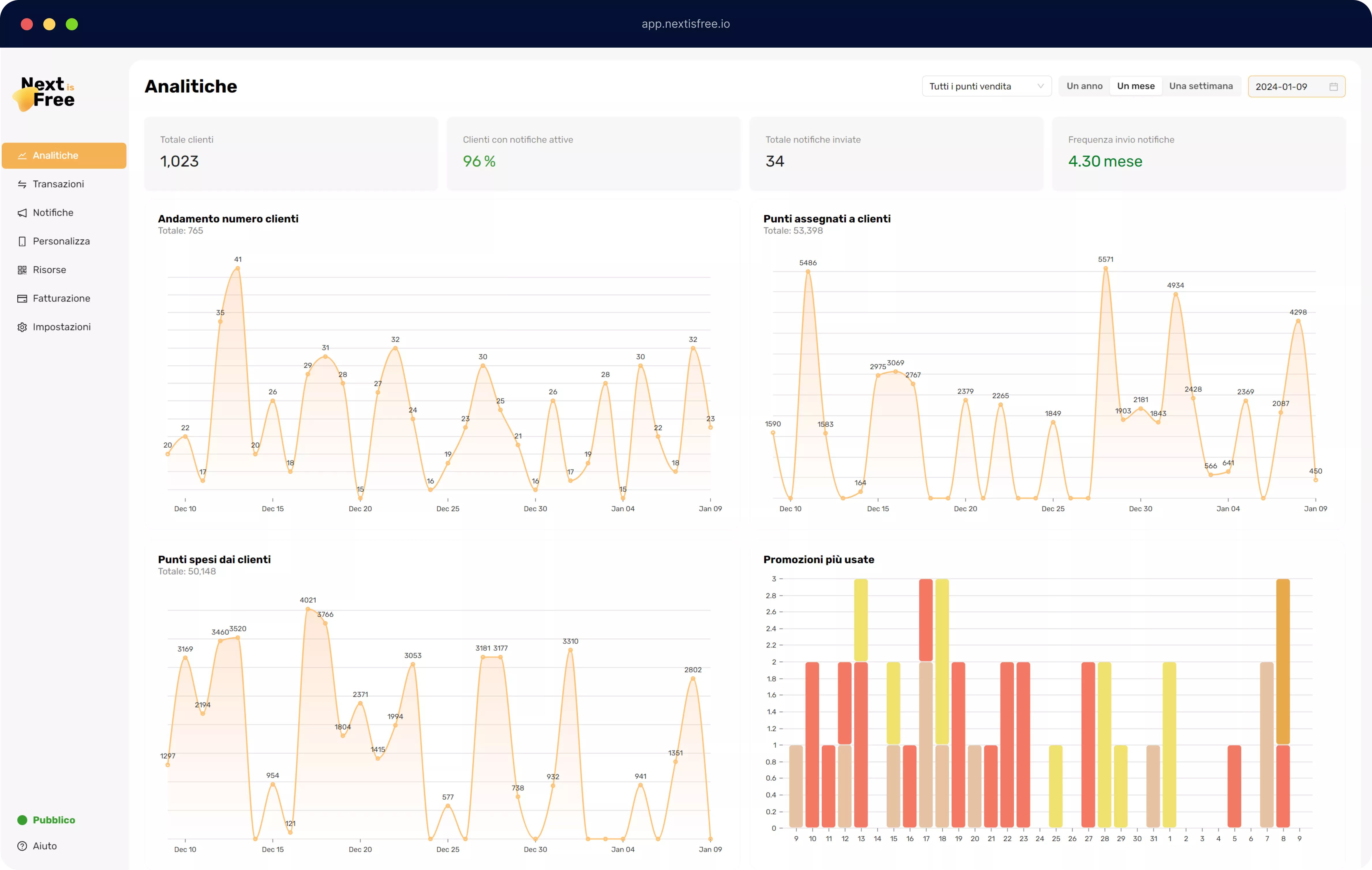The height and width of the screenshot is (870, 1372).
Task: Click the green macOS zoom window button
Action: [x=72, y=24]
